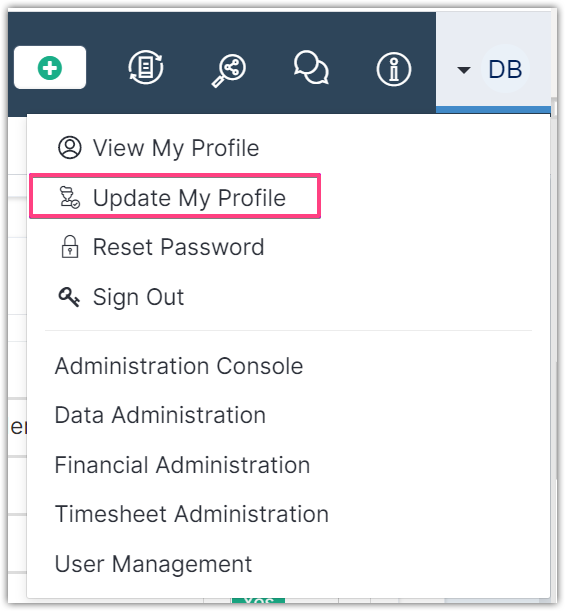Open Administration Console
This screenshot has width=565, height=611.
click(x=179, y=366)
